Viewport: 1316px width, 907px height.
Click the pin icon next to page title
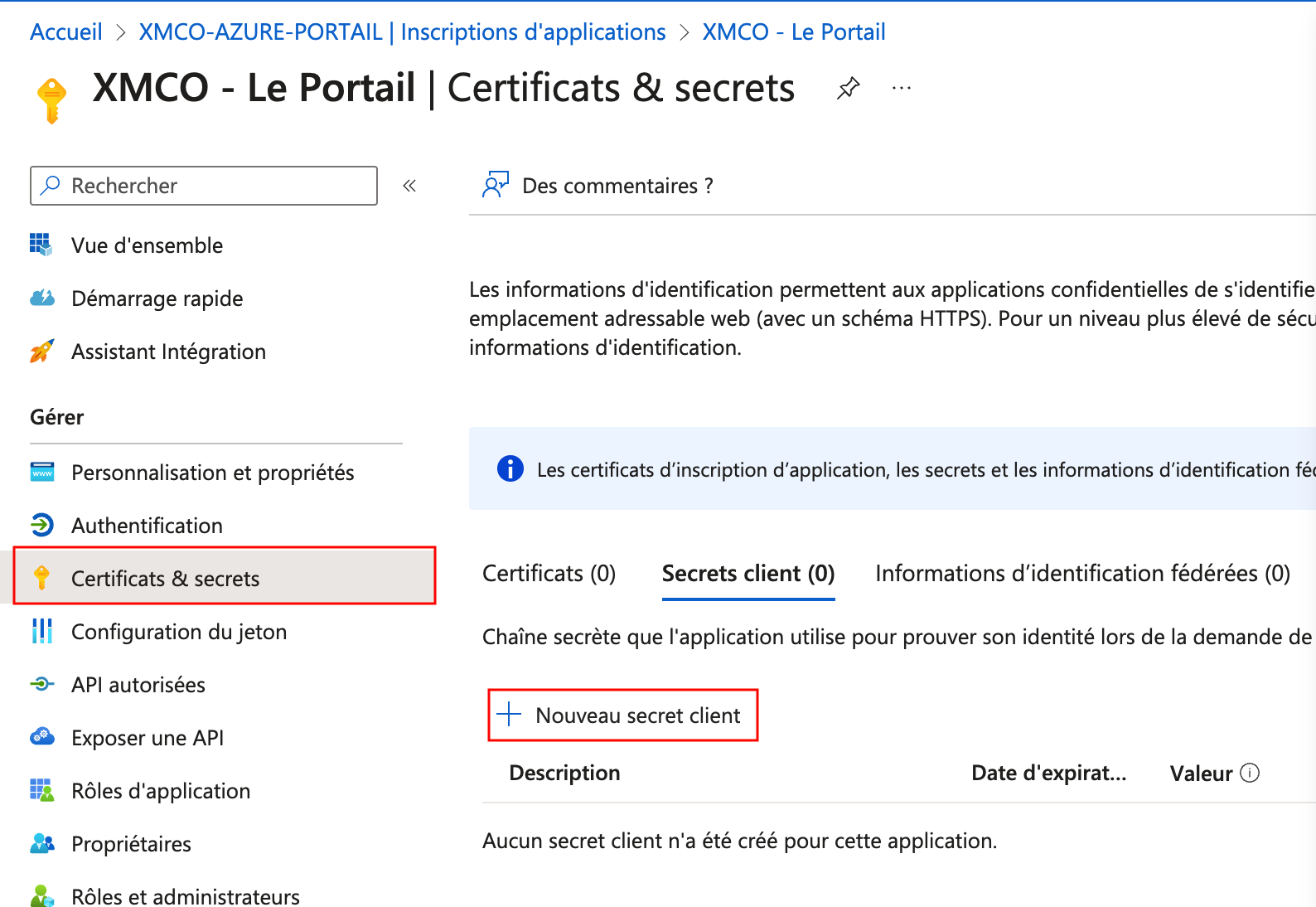(x=848, y=88)
